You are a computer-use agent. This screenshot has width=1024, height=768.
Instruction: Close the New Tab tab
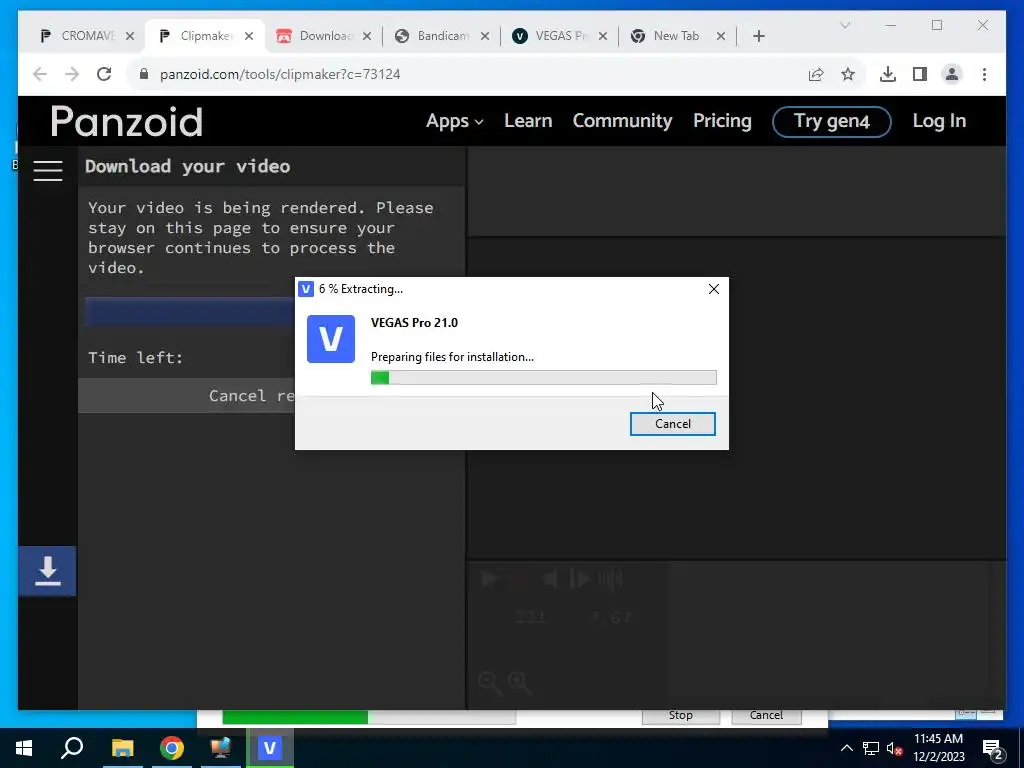[721, 36]
